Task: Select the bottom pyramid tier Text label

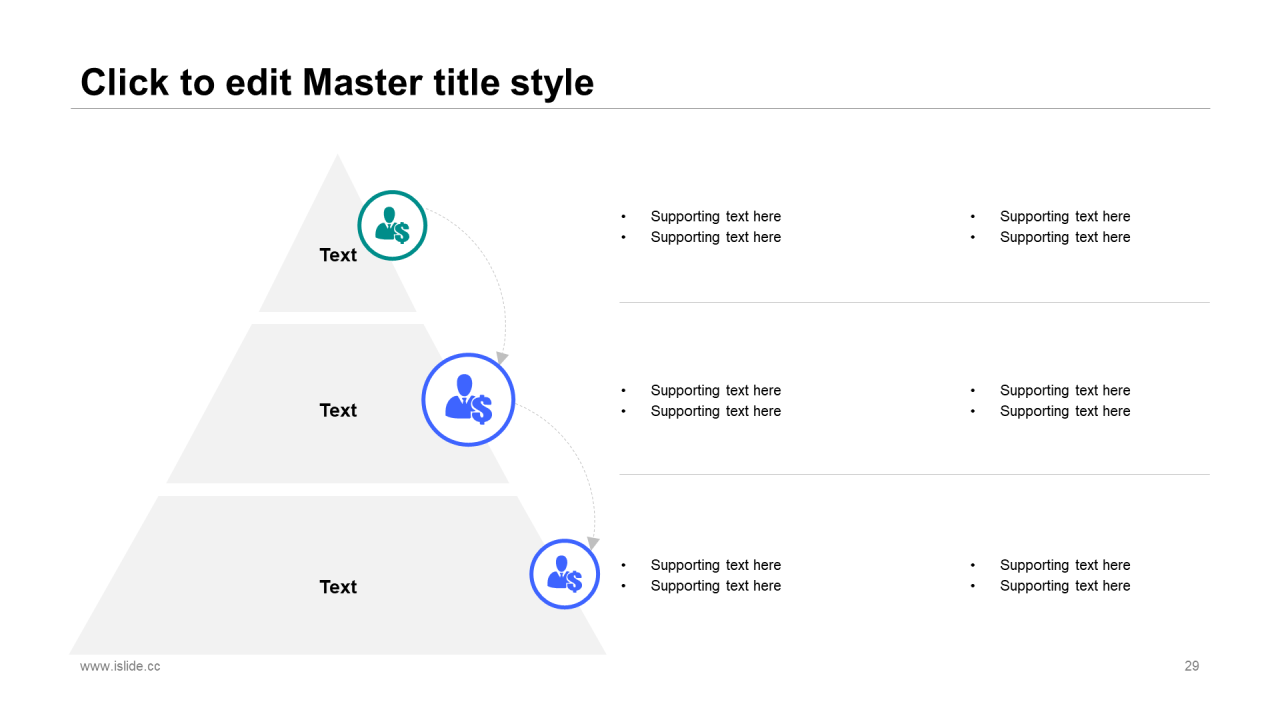Action: pos(338,587)
